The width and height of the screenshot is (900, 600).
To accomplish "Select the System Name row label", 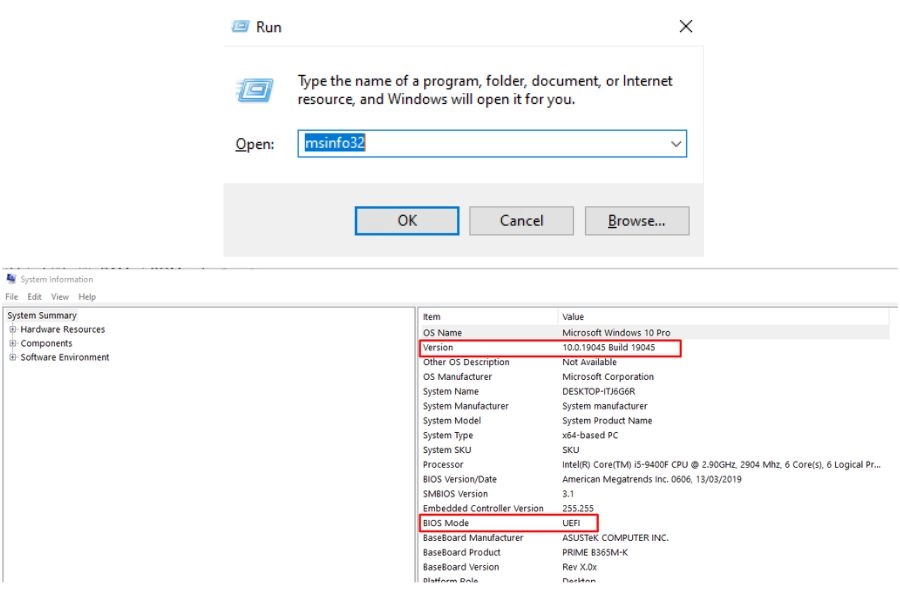I will coord(451,391).
